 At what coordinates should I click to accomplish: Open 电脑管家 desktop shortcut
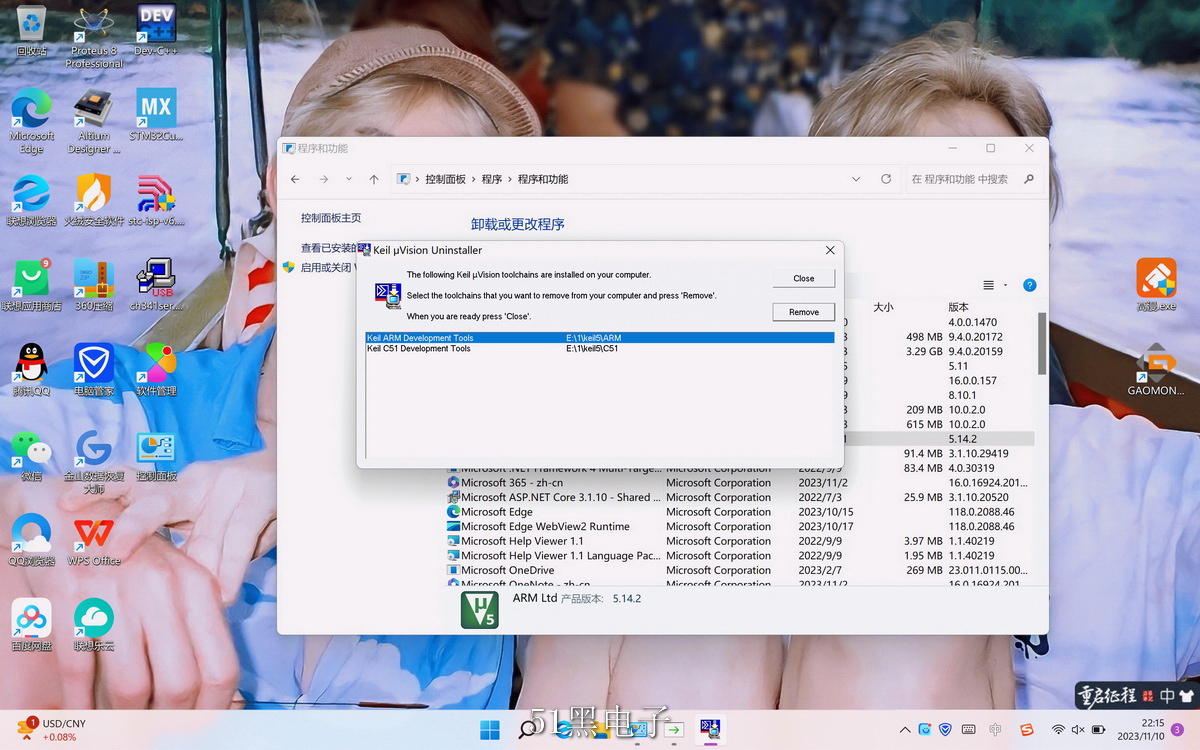coord(94,370)
